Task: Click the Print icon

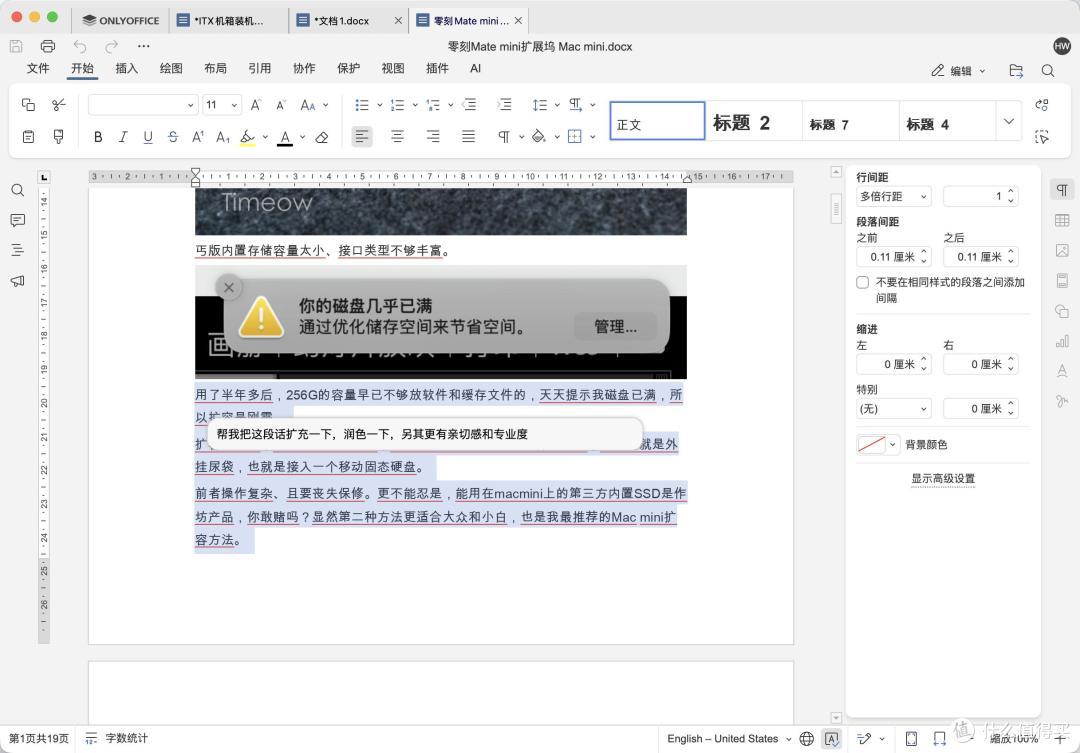Action: pyautogui.click(x=48, y=46)
